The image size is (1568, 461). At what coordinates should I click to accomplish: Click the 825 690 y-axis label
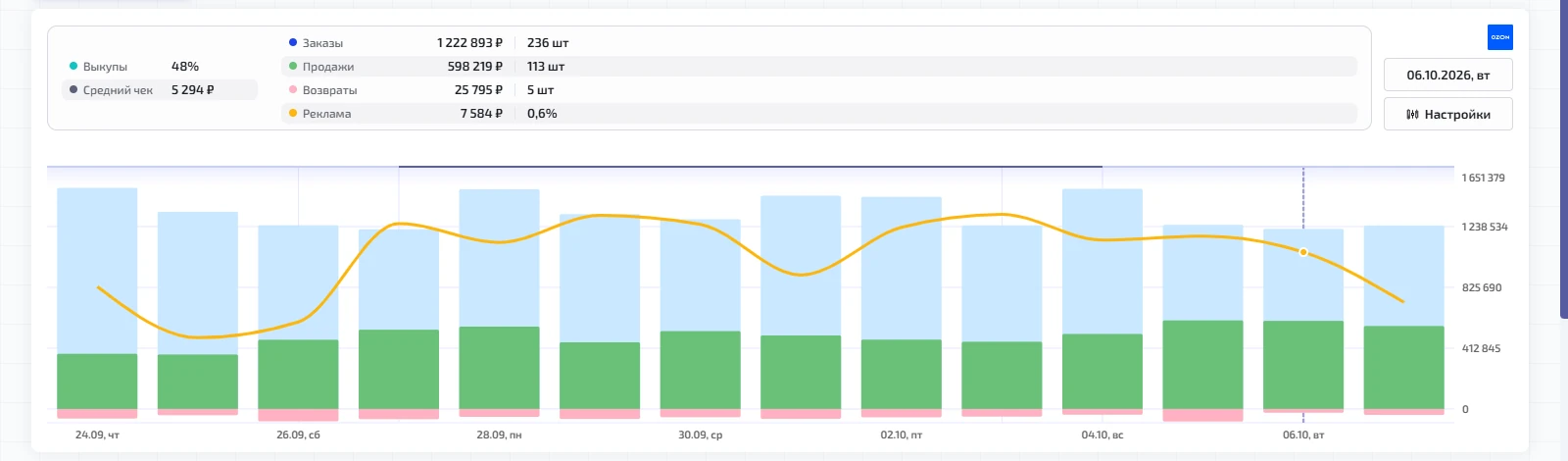1482,287
